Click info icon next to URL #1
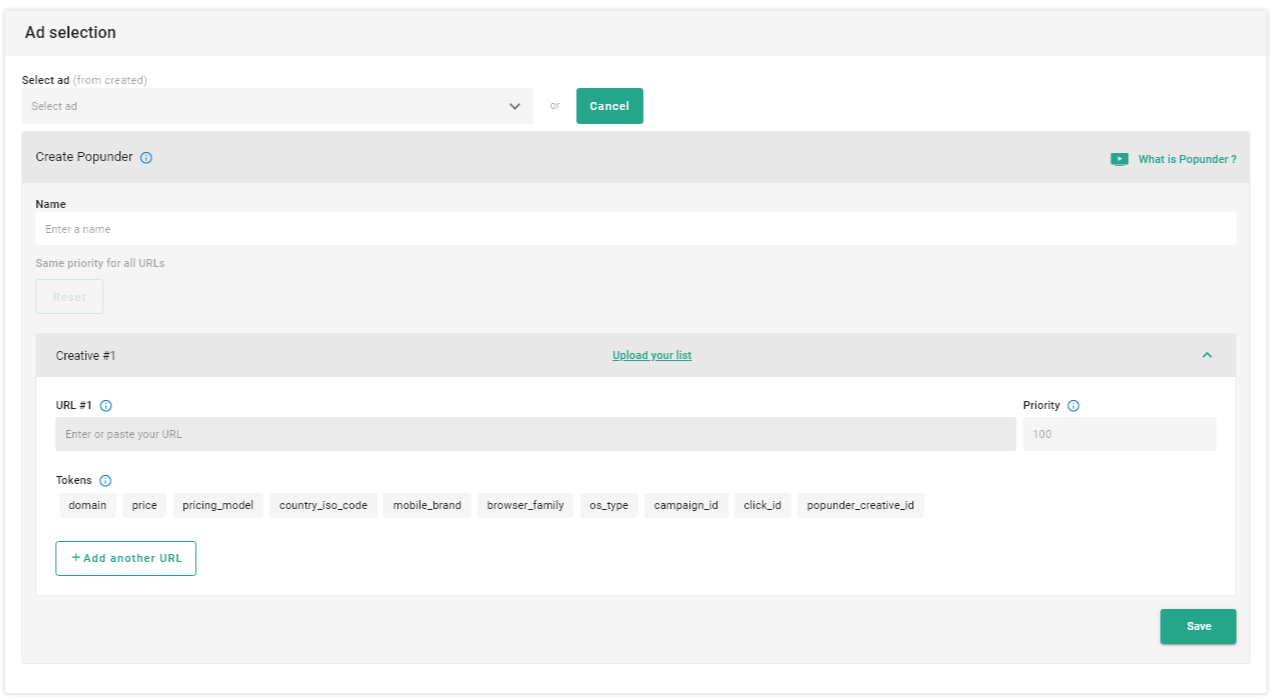Image resolution: width=1276 pixels, height=700 pixels. coord(106,406)
